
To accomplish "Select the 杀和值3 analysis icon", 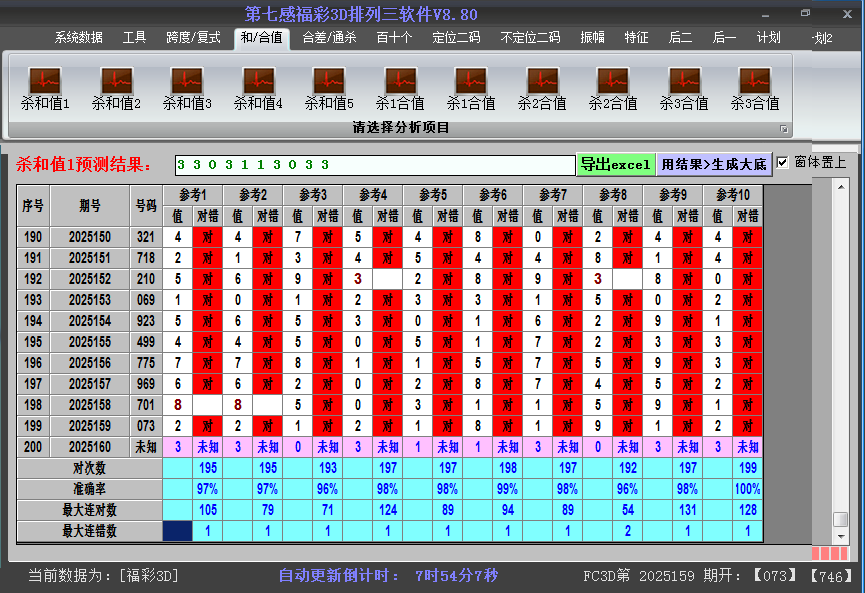I will tap(187, 88).
